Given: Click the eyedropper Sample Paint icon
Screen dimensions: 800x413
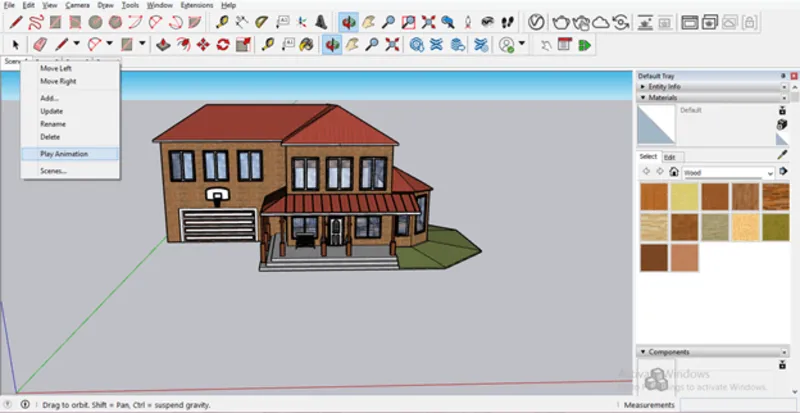Looking at the screenshot, I should coord(782,155).
